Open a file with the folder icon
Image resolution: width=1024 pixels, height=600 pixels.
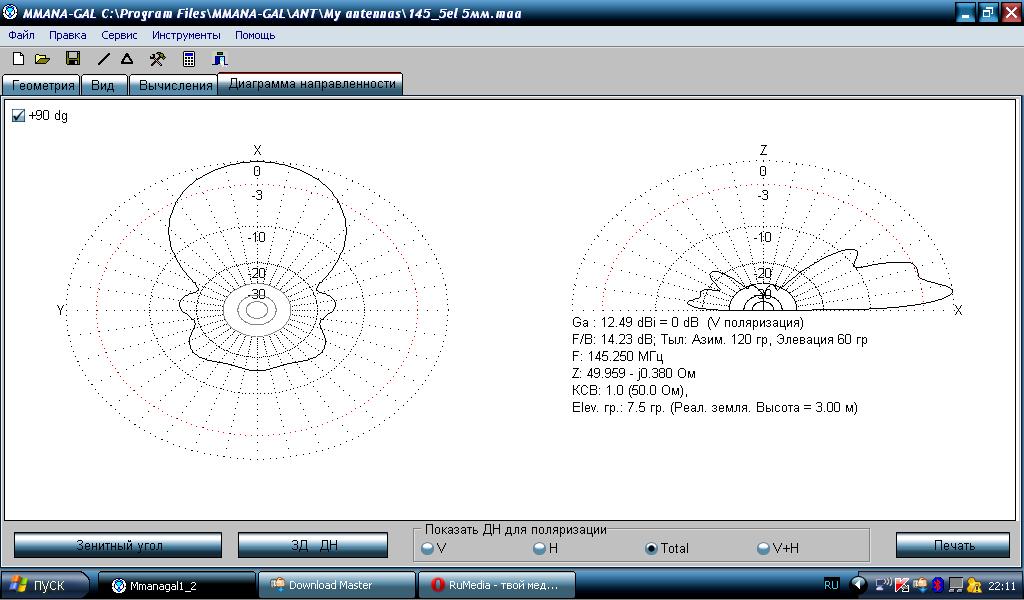pos(42,60)
